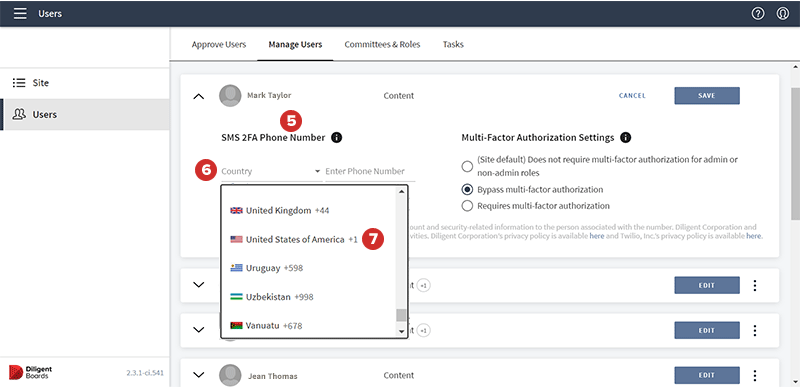Select Requires multi-factor authorization radio
Image resolution: width=800 pixels, height=387 pixels.
coord(467,206)
